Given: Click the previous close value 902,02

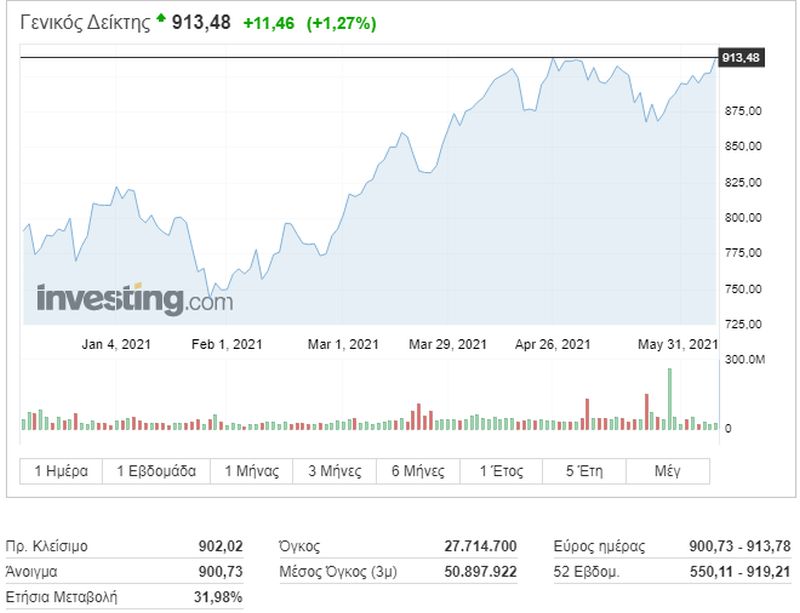Looking at the screenshot, I should (220, 546).
